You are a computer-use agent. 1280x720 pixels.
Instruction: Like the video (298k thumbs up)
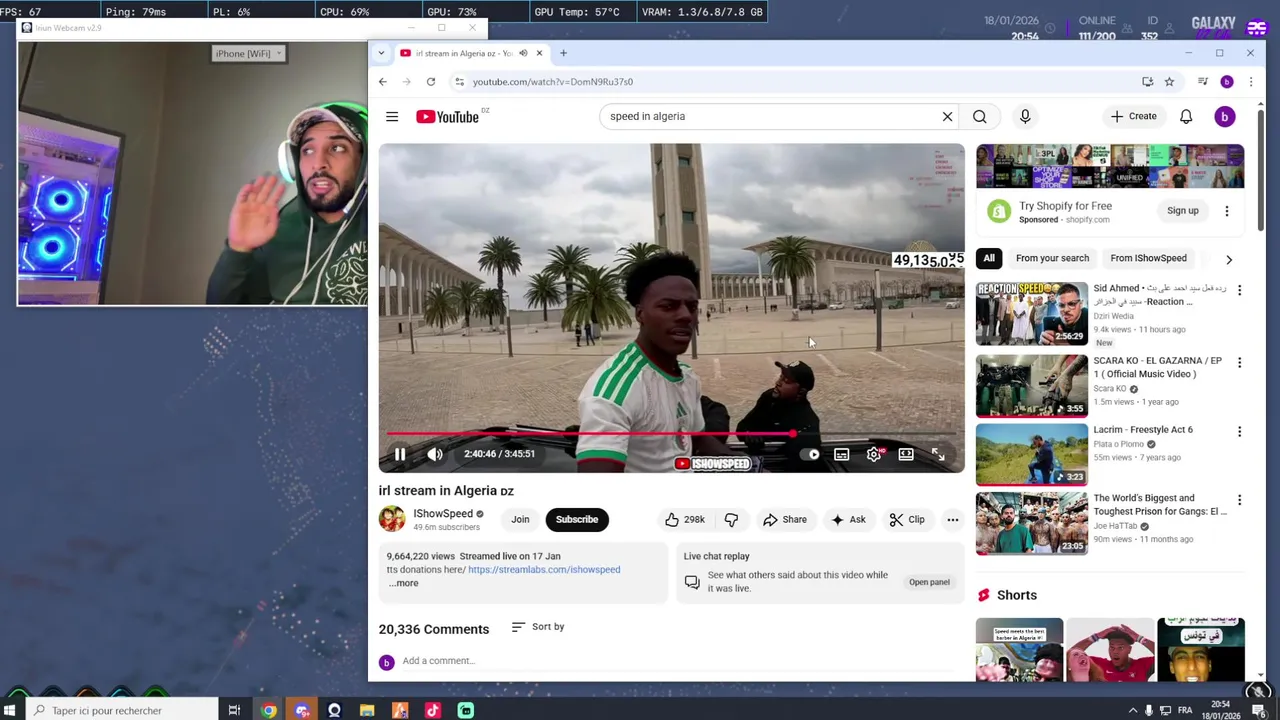click(685, 519)
